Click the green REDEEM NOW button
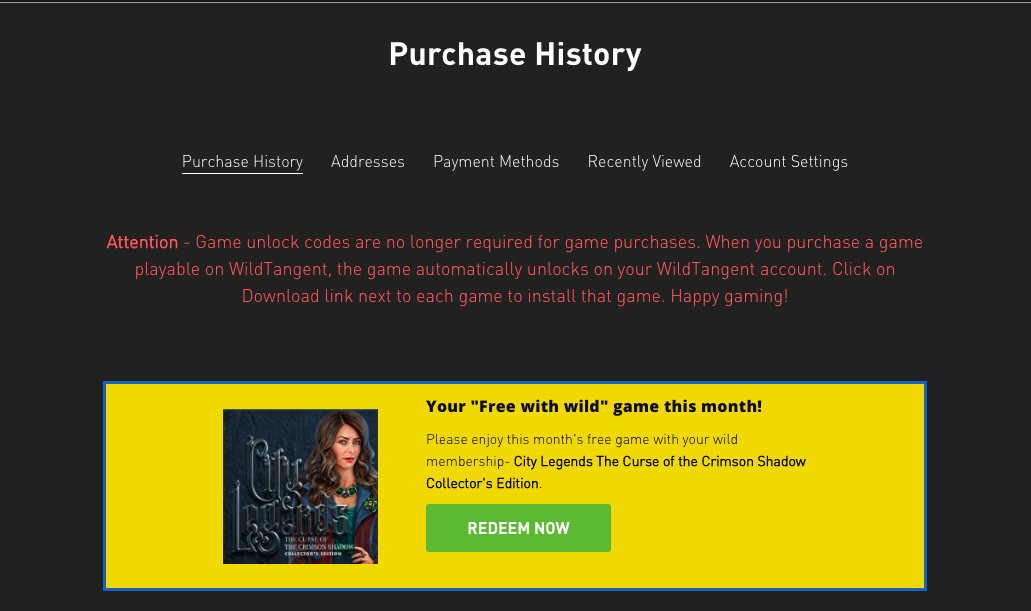The image size is (1031, 611). coord(518,528)
